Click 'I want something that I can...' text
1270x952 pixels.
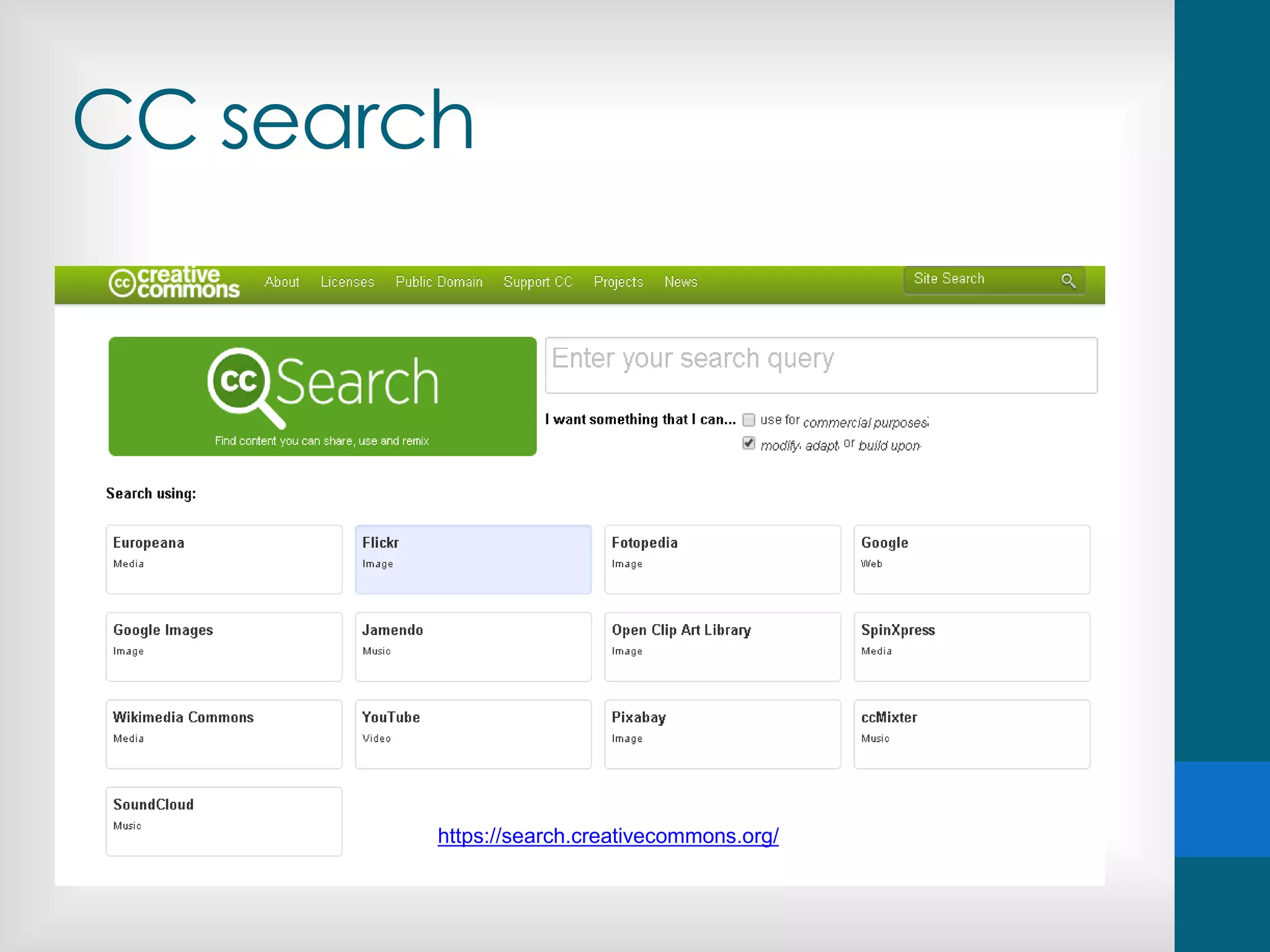(x=641, y=420)
